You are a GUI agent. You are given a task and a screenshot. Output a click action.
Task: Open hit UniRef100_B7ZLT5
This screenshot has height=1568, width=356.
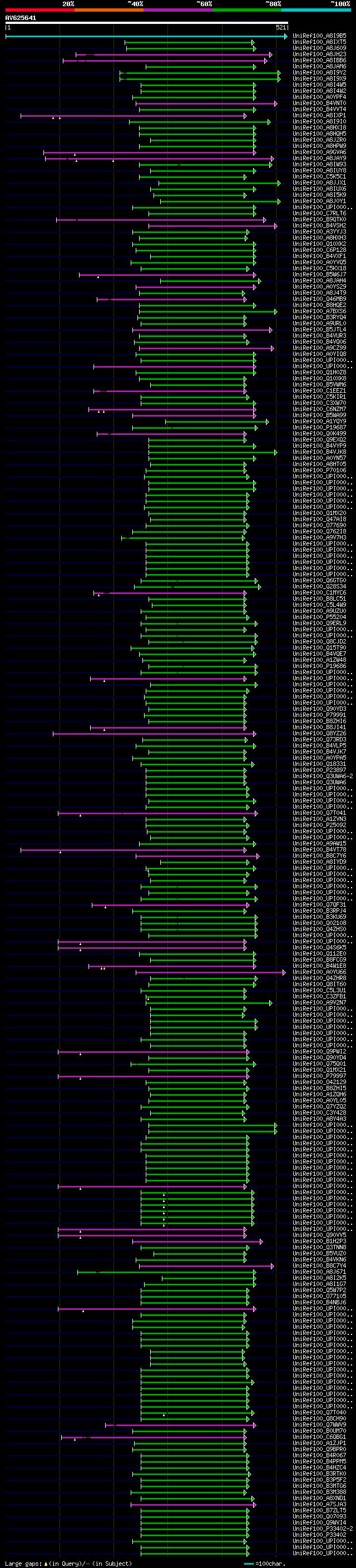tap(319, 1510)
